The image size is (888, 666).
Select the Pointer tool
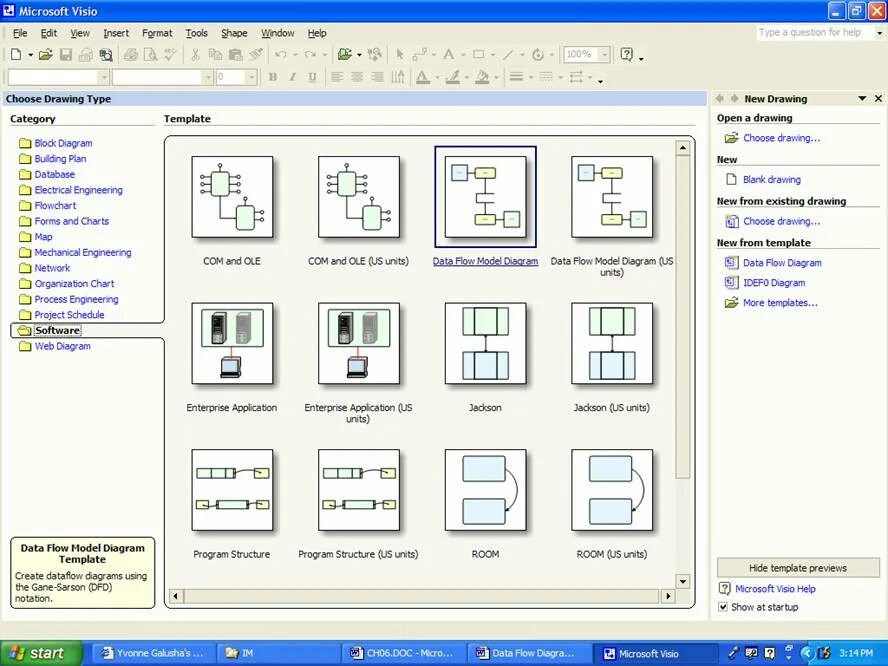(400, 54)
